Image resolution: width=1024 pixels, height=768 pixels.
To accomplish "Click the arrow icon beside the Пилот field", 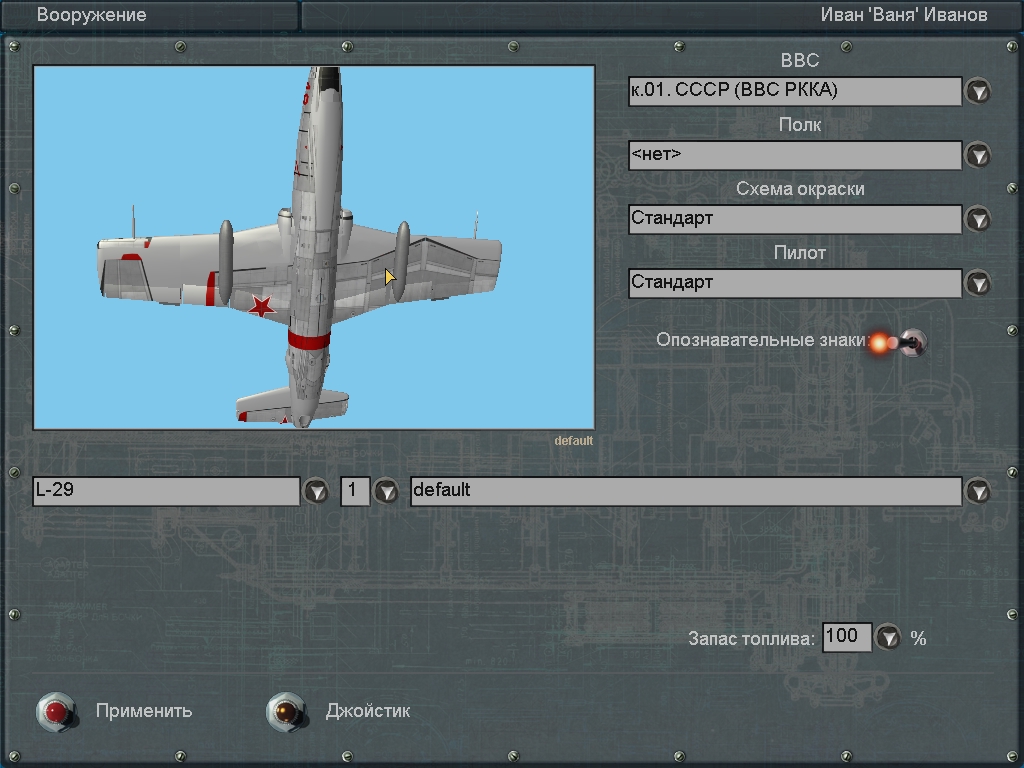I will tap(977, 284).
